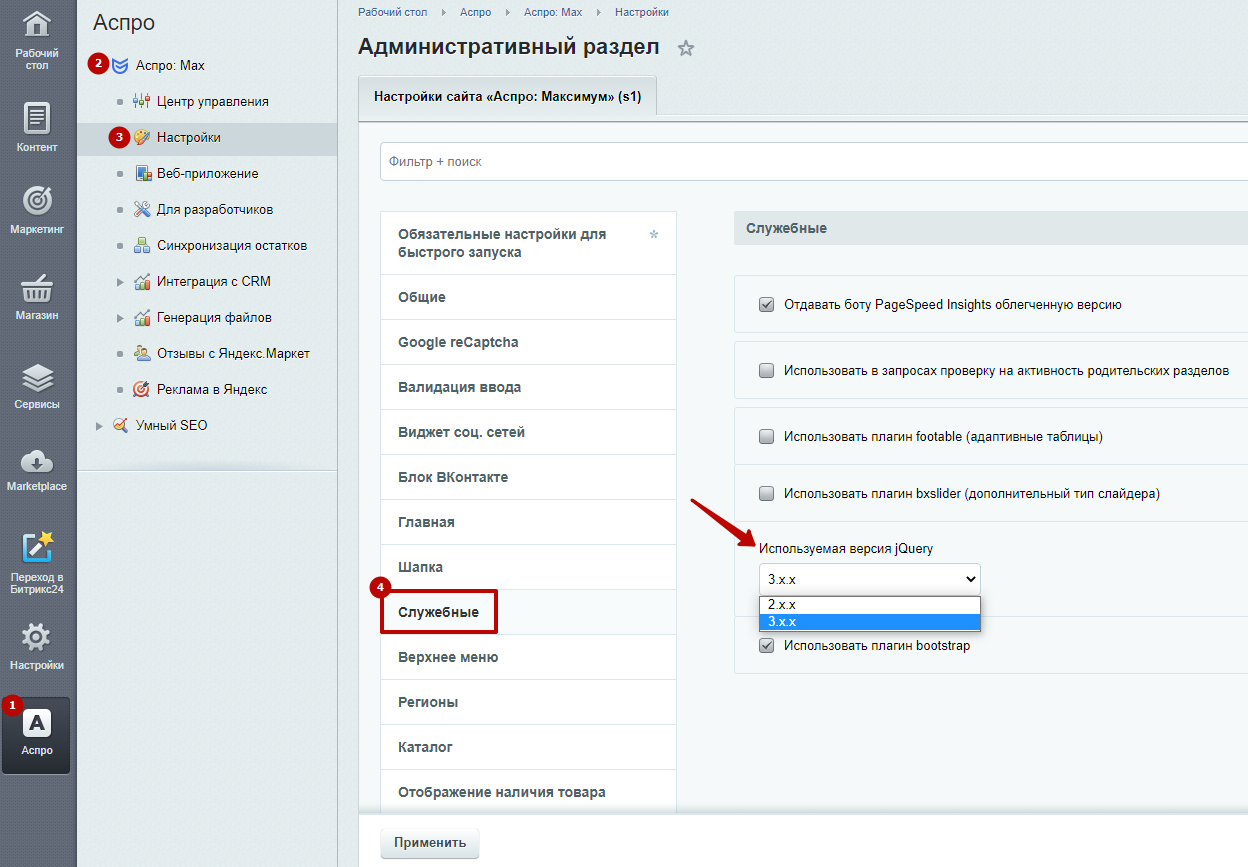This screenshot has height=867, width=1248.
Task: Toggle PageSpeed Insights lightweight version checkbox
Action: 767,304
